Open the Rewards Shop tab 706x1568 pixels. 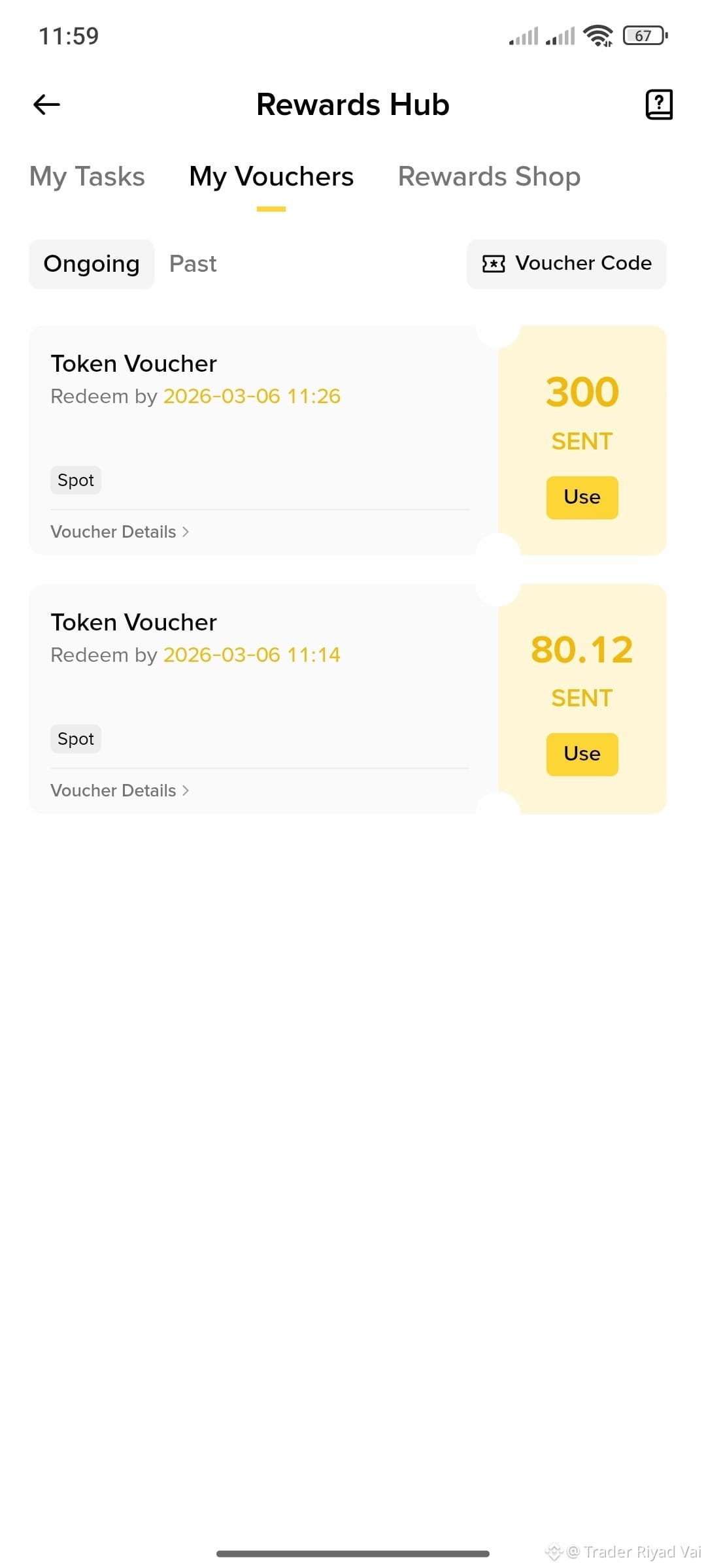(489, 176)
